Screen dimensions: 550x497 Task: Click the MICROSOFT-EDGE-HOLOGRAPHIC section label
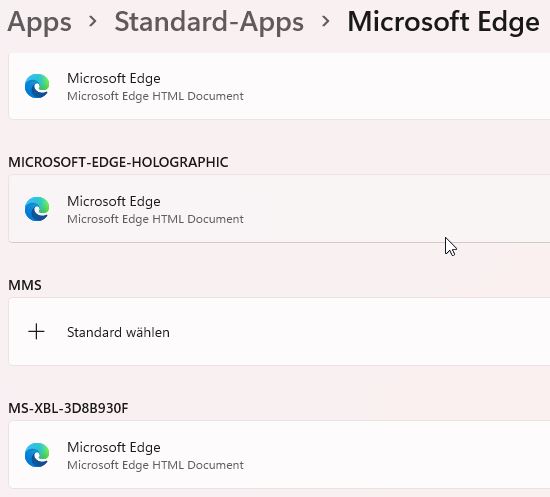pos(118,162)
